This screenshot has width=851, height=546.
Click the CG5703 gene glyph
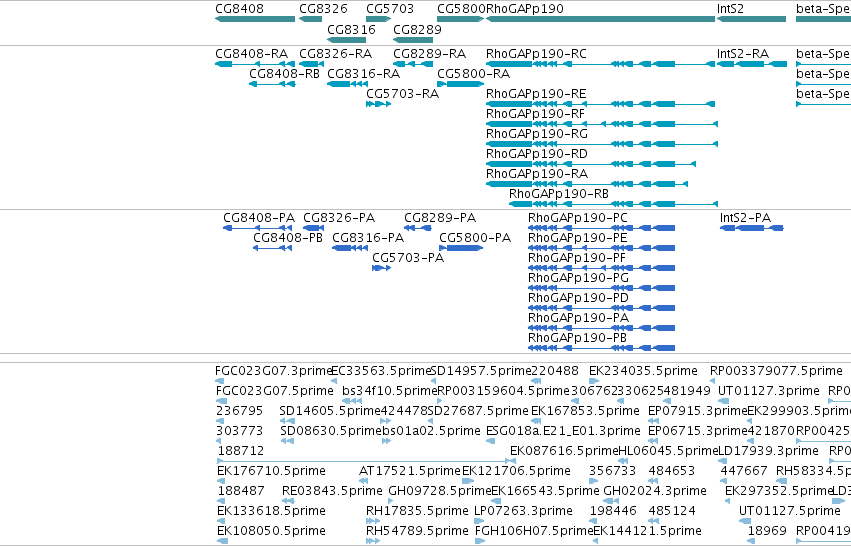pos(379,19)
